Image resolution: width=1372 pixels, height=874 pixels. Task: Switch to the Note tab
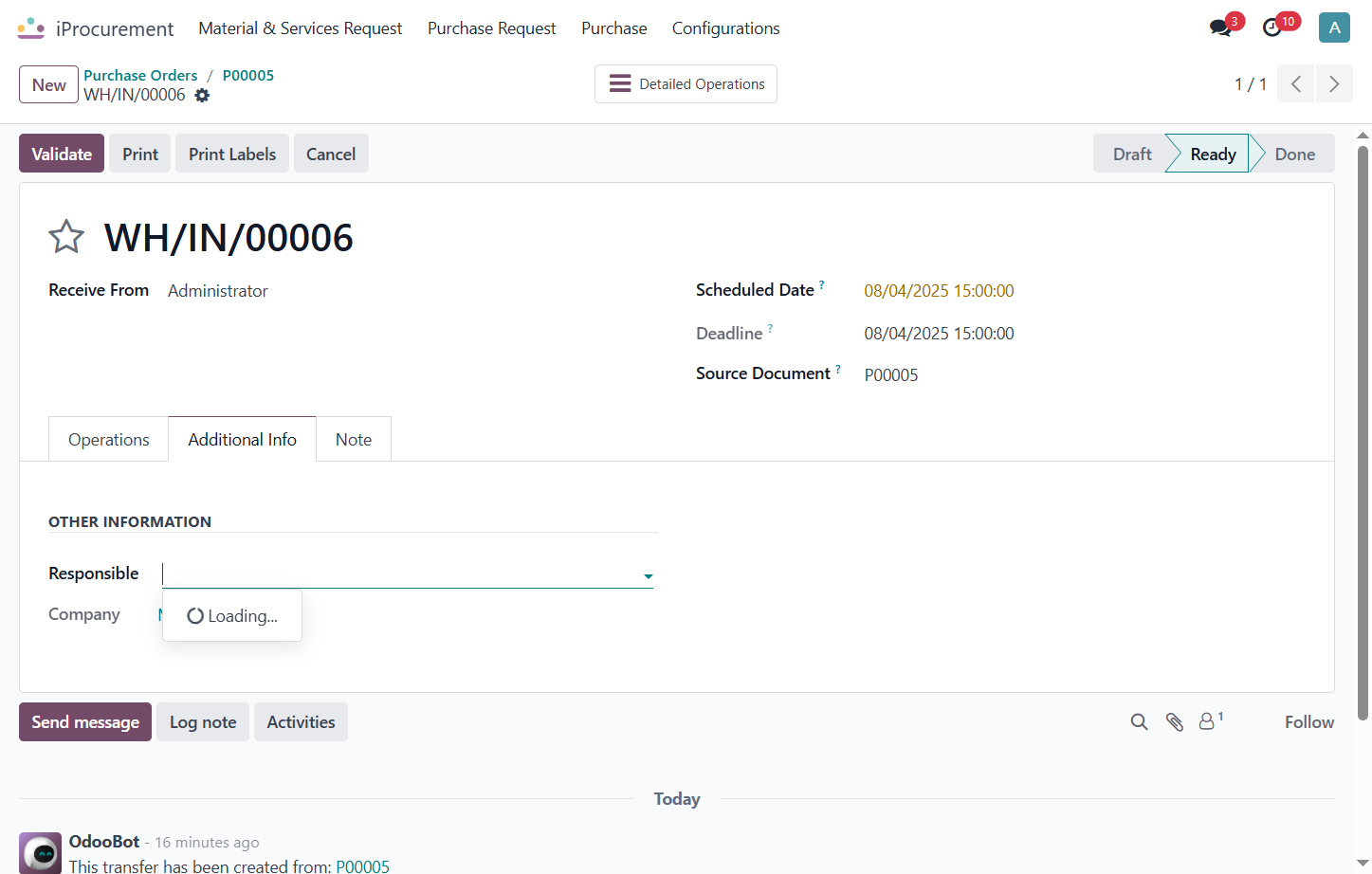354,439
